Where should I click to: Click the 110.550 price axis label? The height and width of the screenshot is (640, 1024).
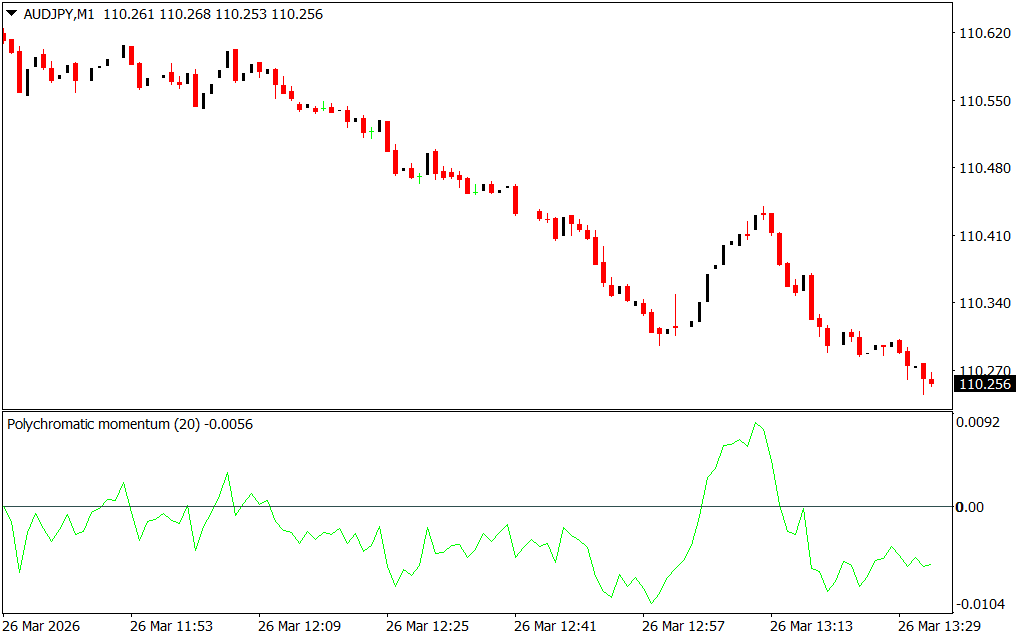(x=985, y=101)
